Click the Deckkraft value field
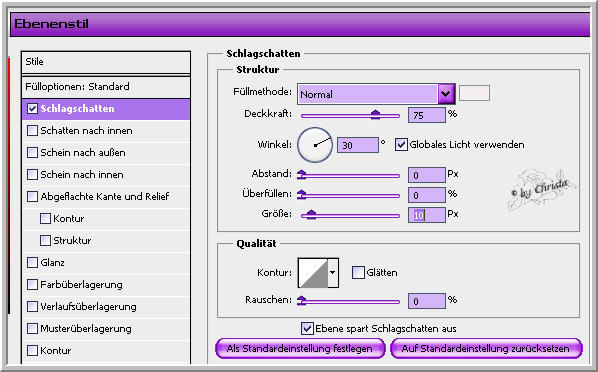598x372 pixels. point(427,115)
